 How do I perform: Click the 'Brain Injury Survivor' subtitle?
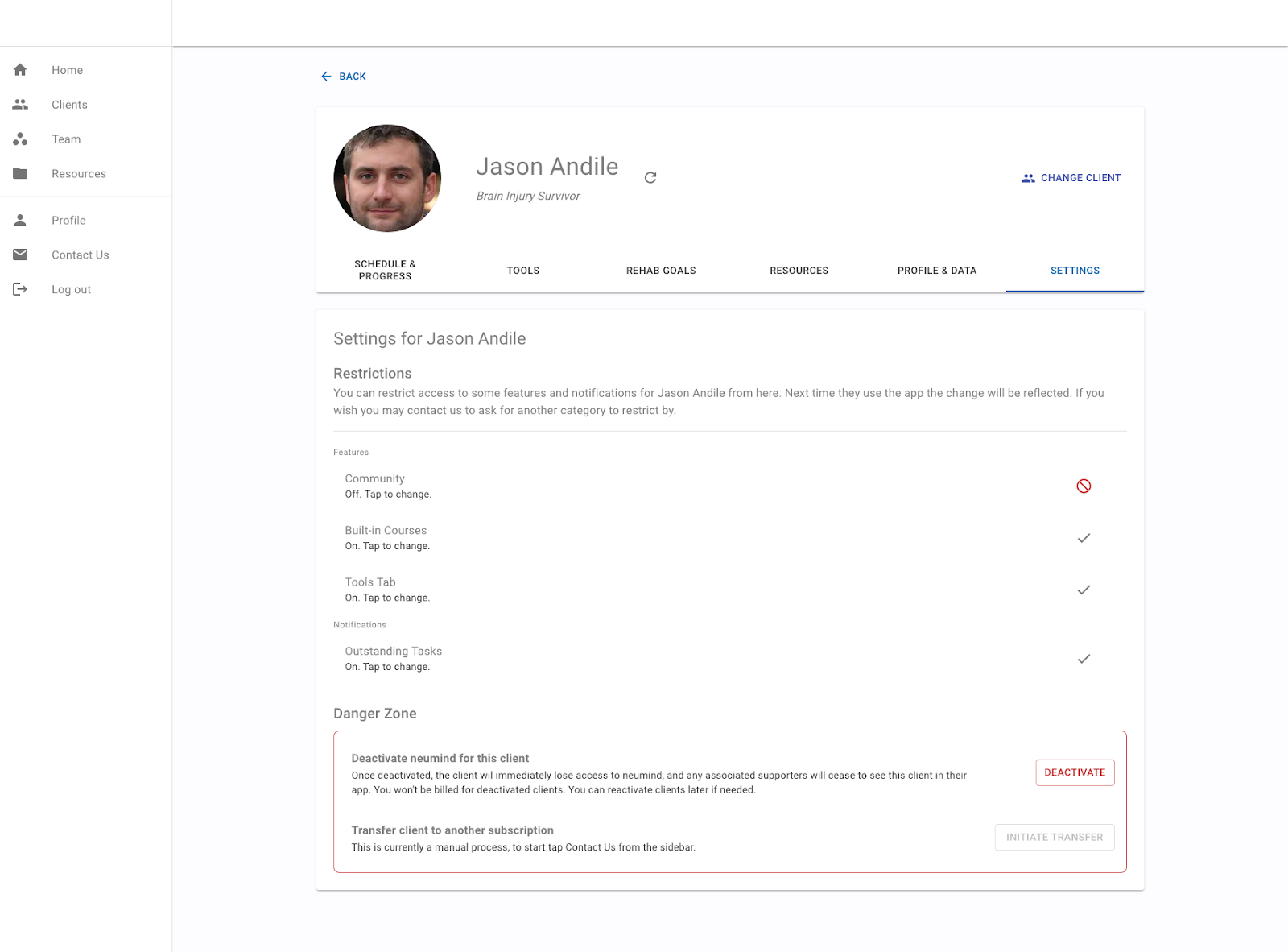[528, 196]
